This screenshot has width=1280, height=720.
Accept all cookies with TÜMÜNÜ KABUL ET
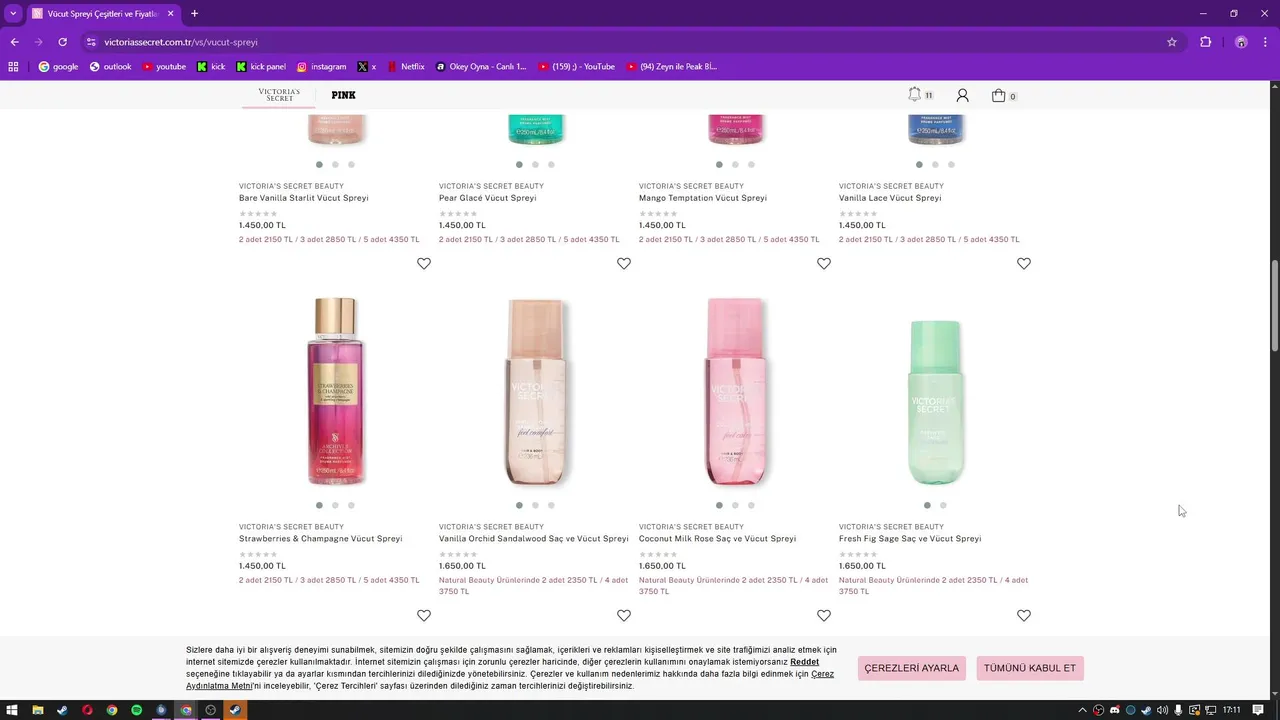(1030, 668)
